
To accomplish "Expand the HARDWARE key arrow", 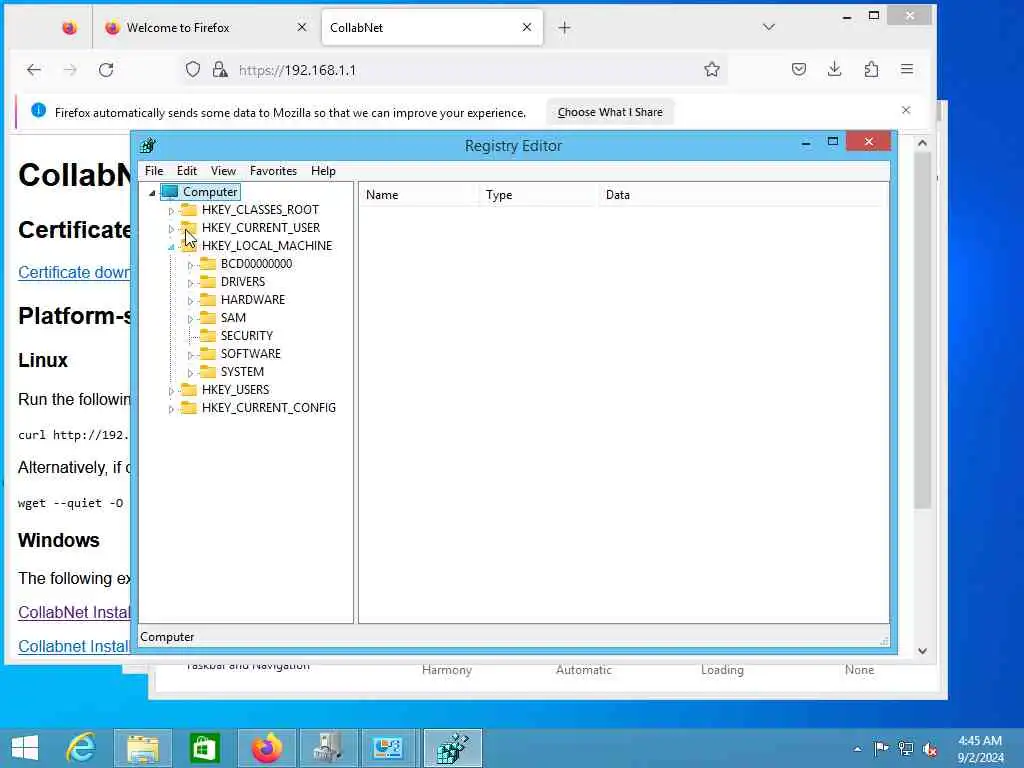I will pos(190,301).
